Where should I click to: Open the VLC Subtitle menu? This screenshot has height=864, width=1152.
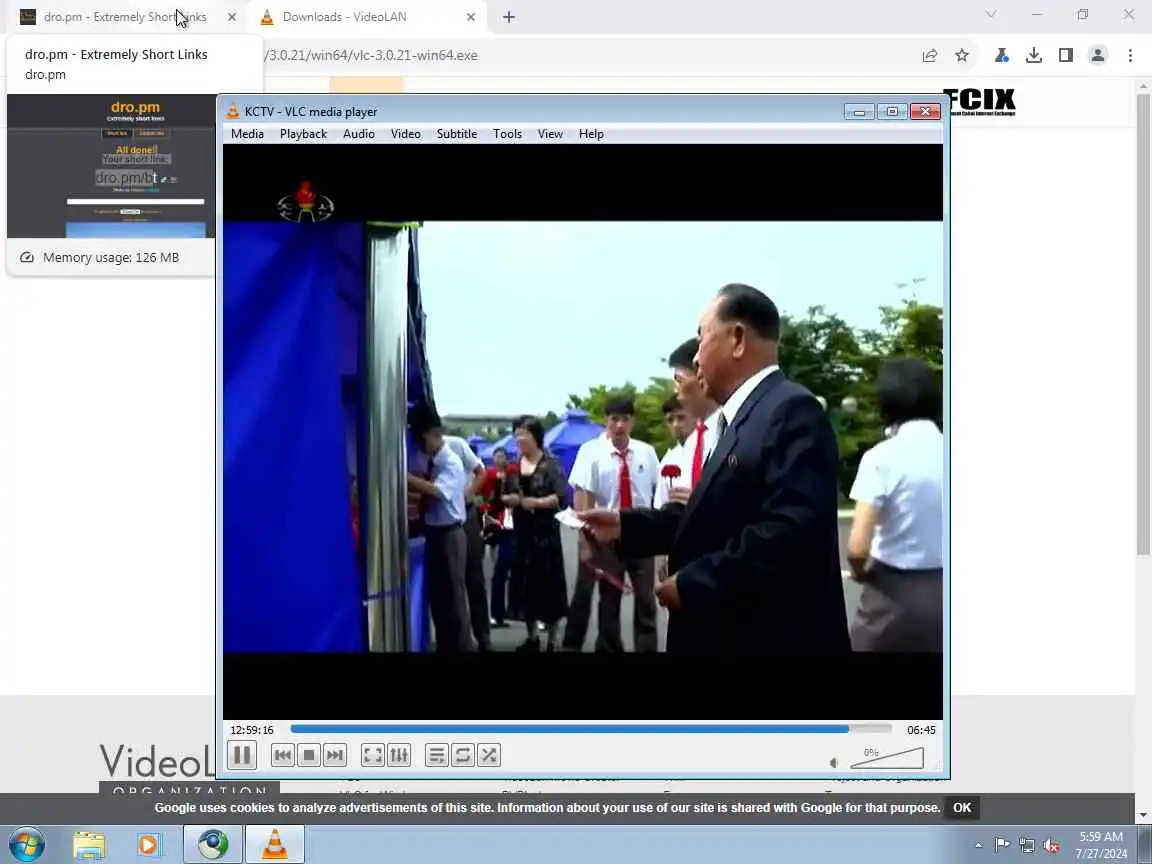457,134
